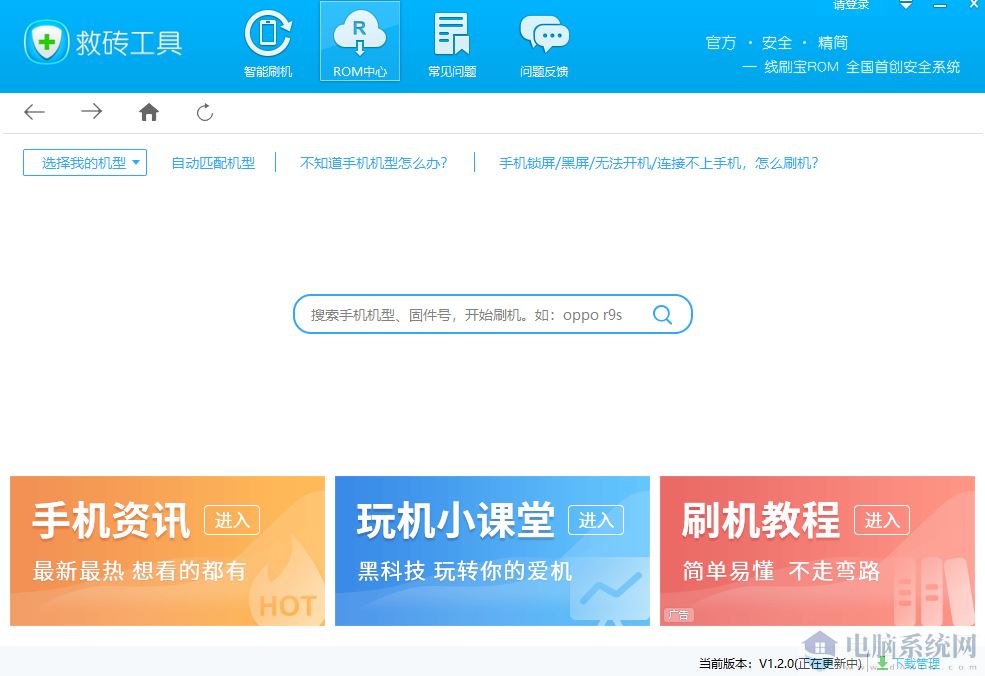Enter the 玩机小课堂 tips classroom
Viewport: 985px width, 676px height.
(595, 520)
